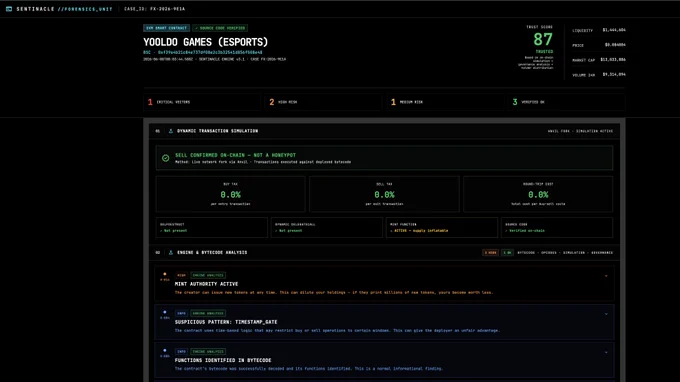Expand the Suspicious Pattern Timestamp_Gate chevron
This screenshot has height=382, width=680.
606,314
